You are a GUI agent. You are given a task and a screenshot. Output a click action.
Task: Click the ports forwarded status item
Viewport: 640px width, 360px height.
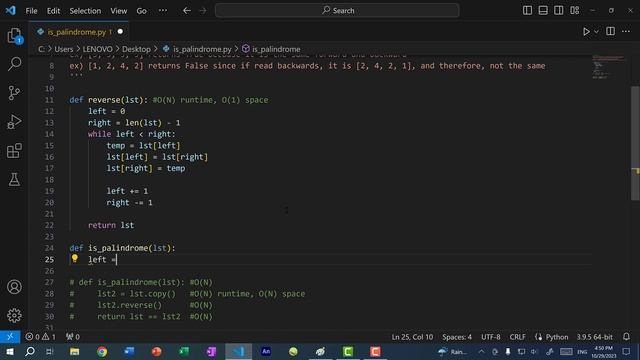point(73,337)
